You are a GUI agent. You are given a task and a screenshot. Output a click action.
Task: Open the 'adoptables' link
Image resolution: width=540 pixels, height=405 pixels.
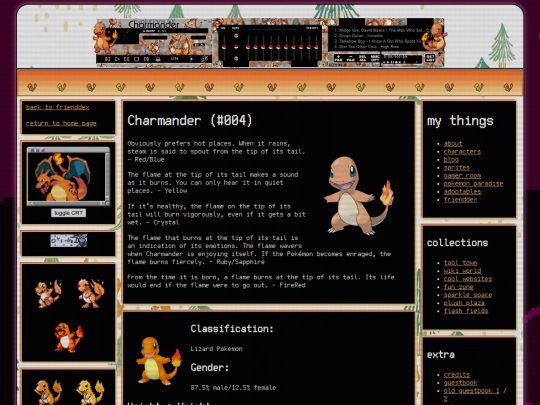pos(462,192)
